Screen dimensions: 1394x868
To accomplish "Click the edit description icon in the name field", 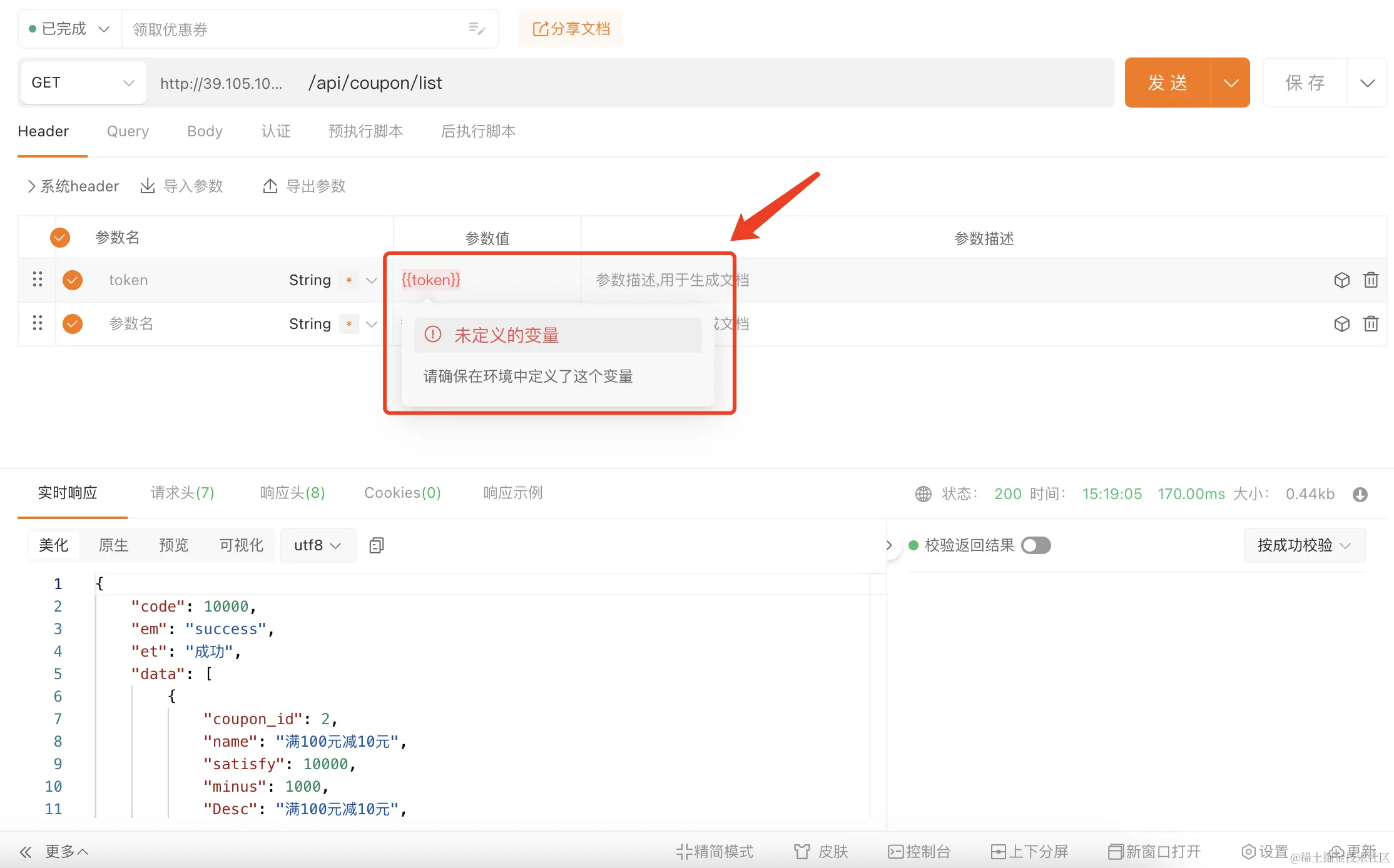I will click(x=477, y=29).
